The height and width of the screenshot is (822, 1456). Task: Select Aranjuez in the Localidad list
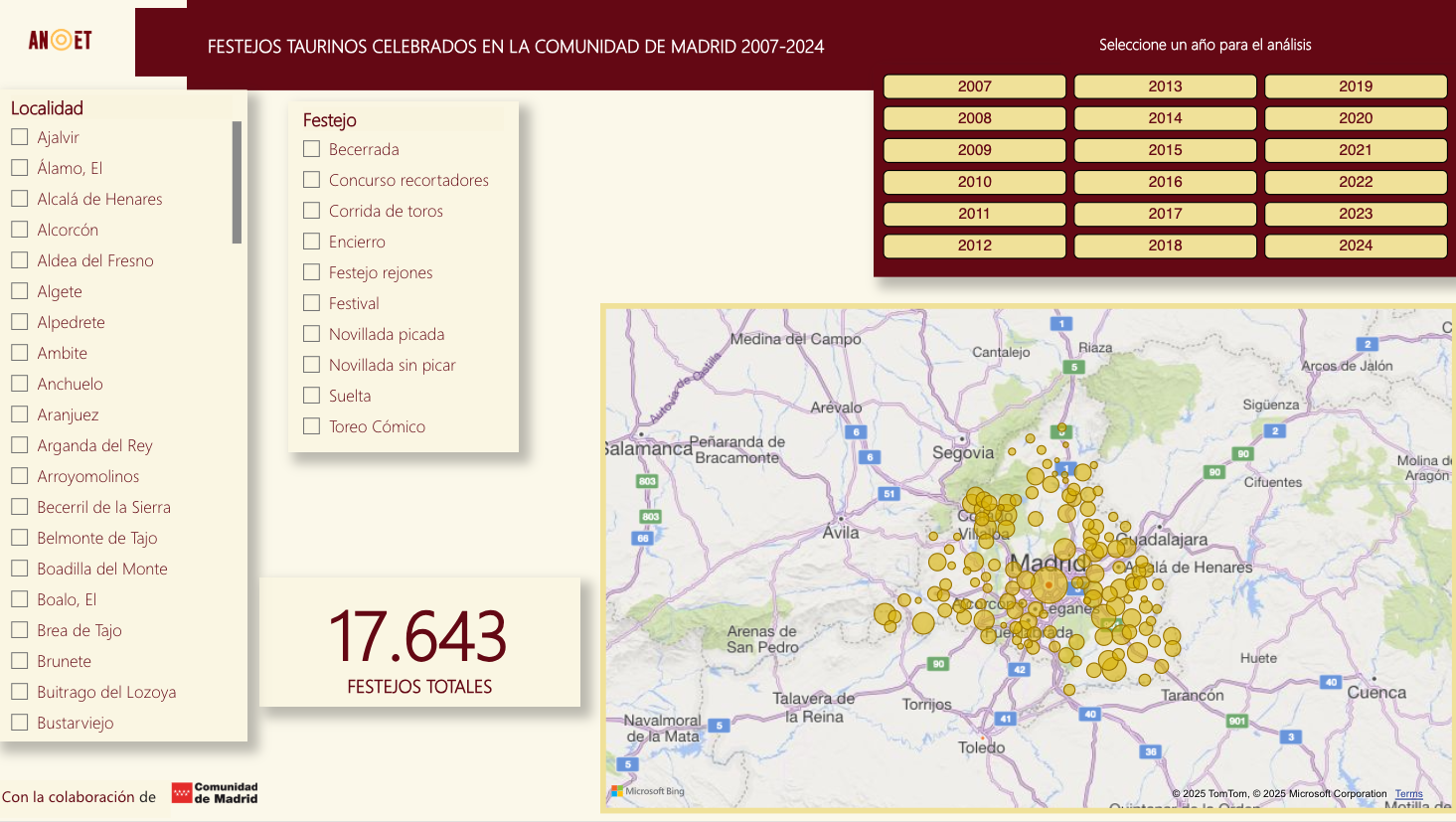click(x=19, y=414)
